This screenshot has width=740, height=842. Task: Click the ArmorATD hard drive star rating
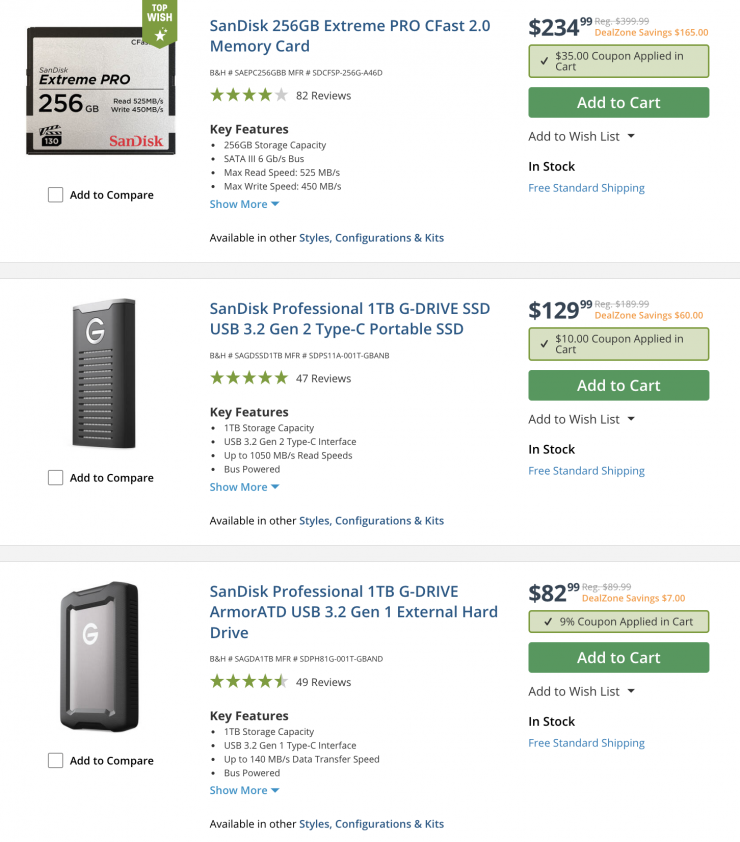click(x=249, y=682)
